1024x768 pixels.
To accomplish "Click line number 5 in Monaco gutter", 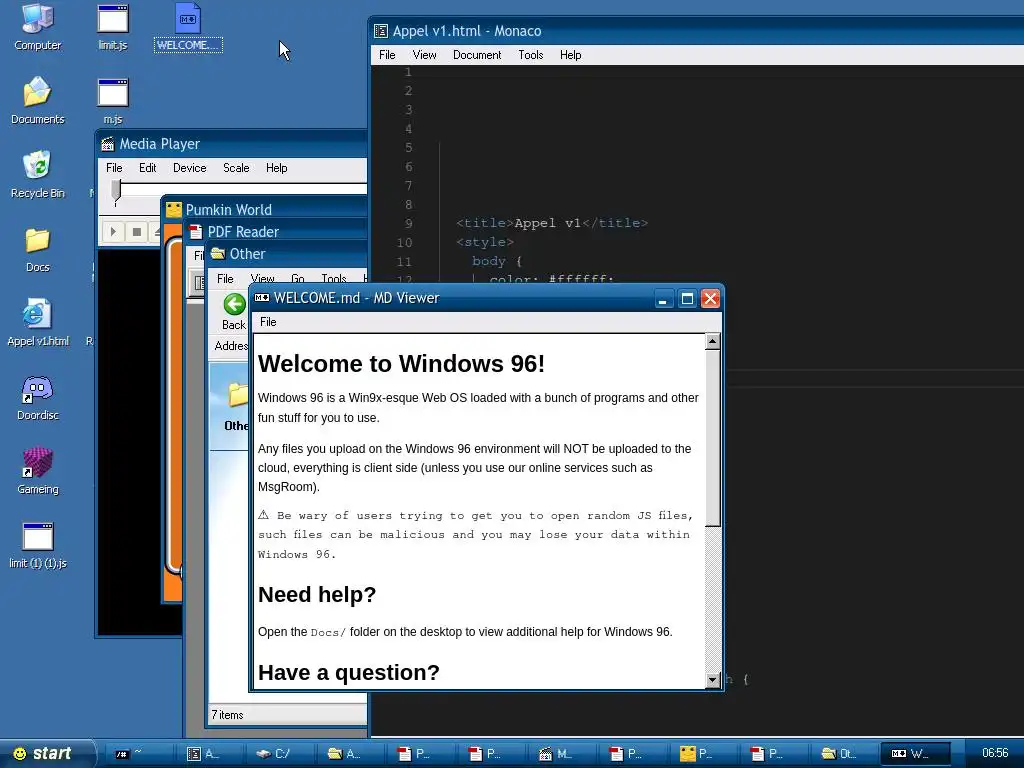I will 408,148.
